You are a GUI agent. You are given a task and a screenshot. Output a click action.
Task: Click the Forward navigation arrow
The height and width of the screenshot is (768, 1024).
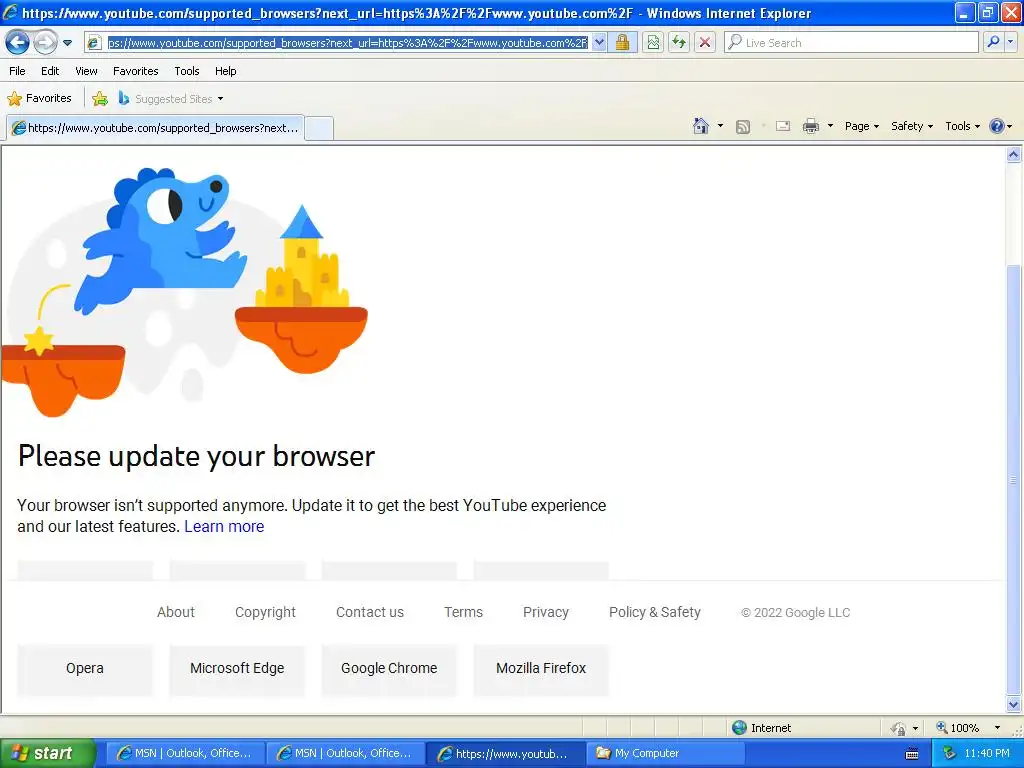pyautogui.click(x=45, y=42)
